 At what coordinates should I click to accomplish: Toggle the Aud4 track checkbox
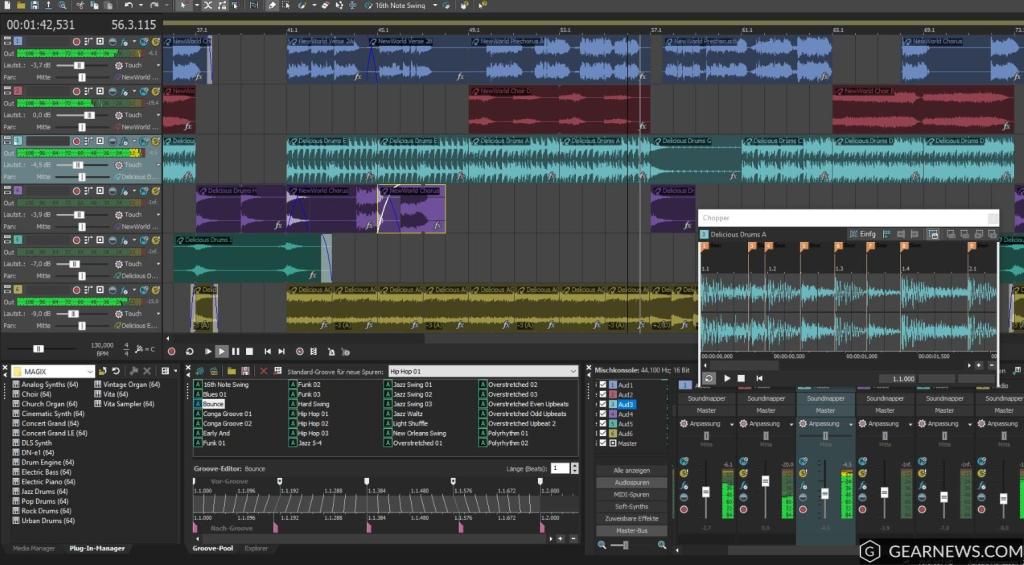pyautogui.click(x=602, y=413)
